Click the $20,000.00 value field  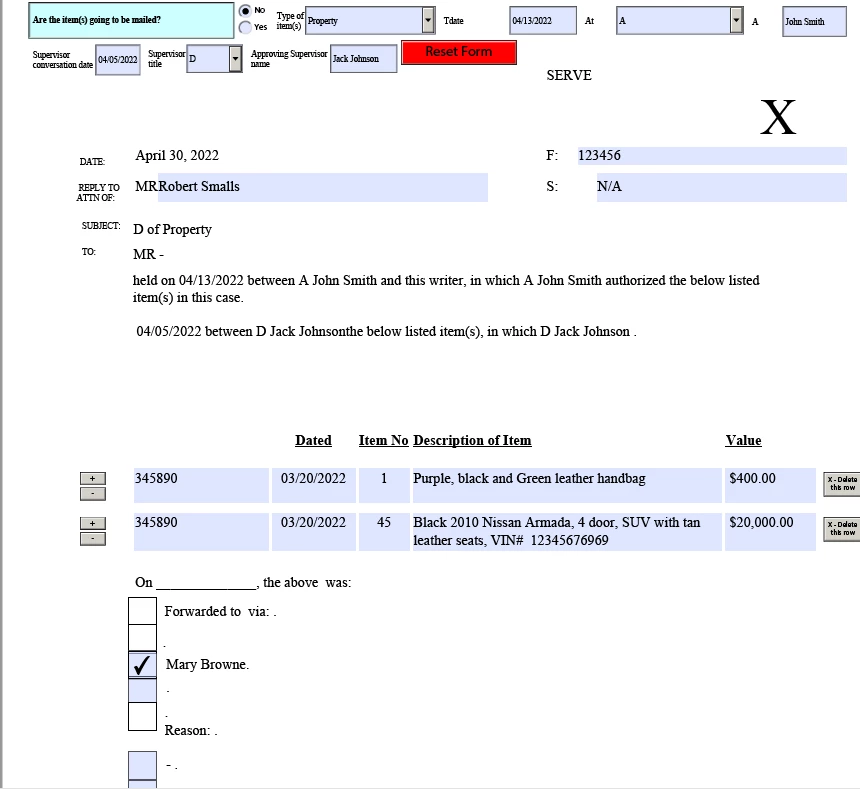[770, 531]
